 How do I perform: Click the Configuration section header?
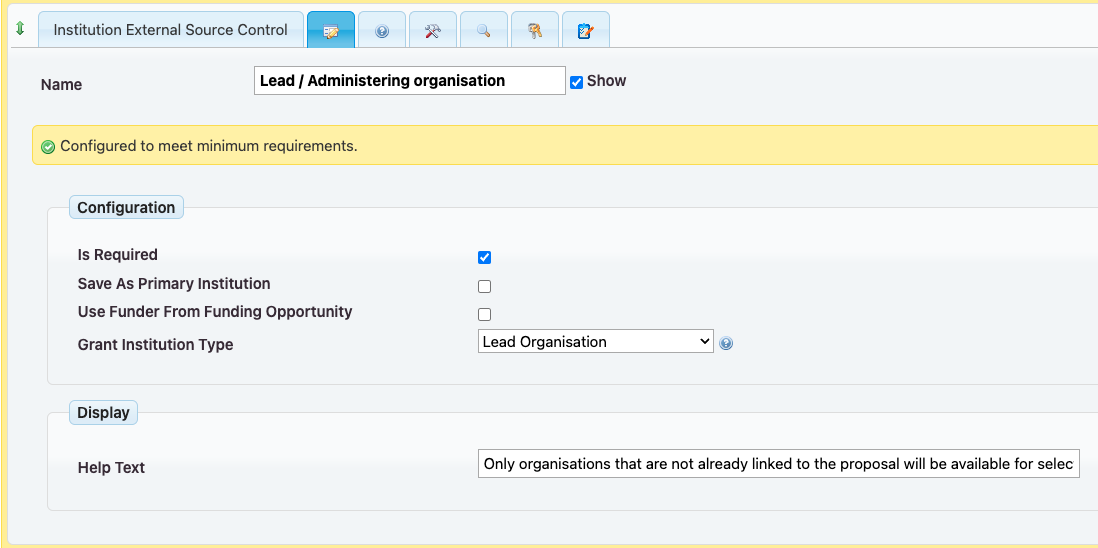[126, 208]
